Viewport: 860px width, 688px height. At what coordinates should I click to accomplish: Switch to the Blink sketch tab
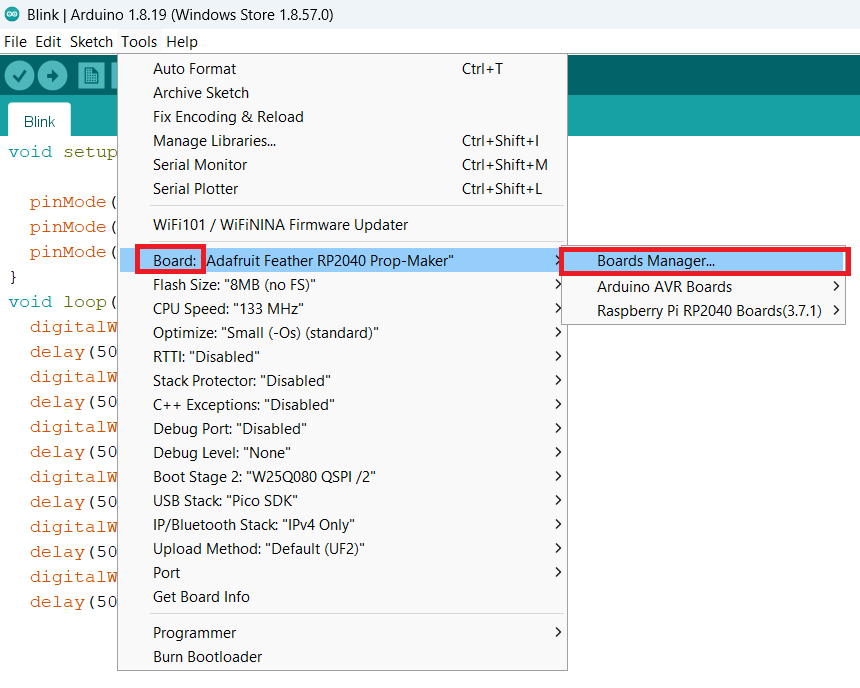pyautogui.click(x=40, y=122)
